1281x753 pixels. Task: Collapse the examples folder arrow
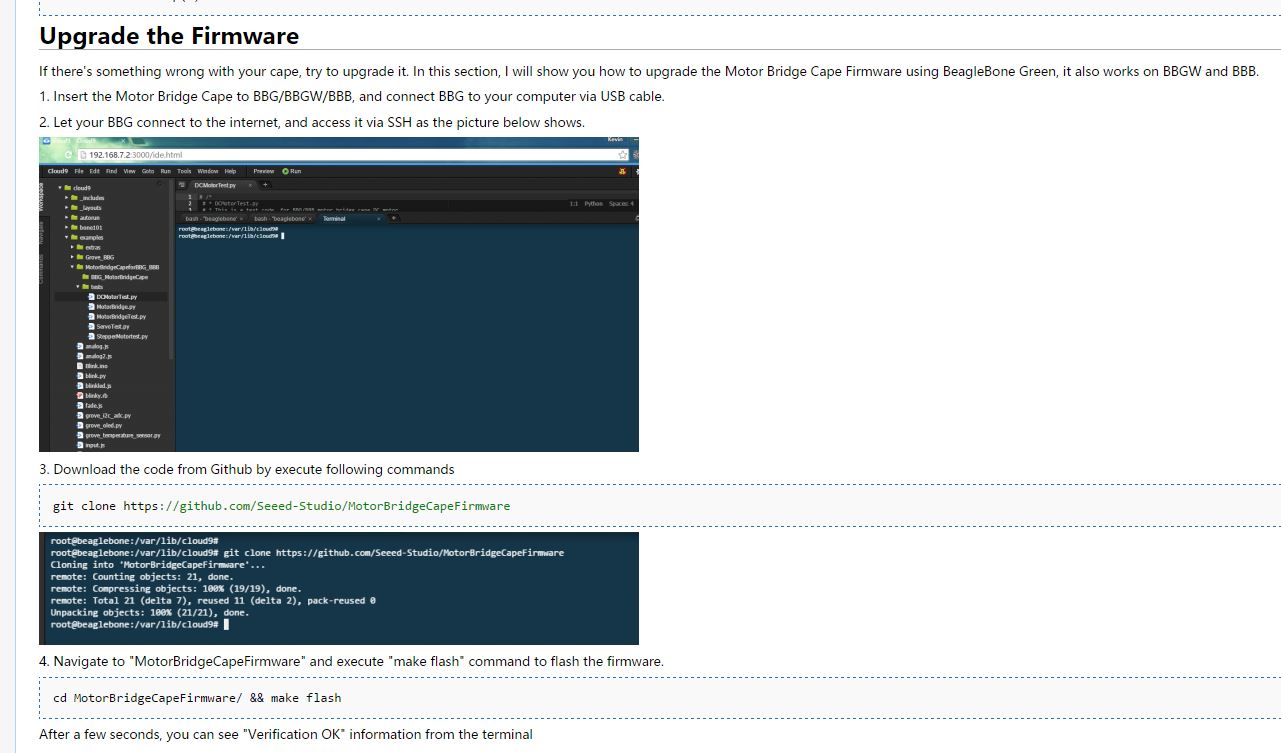(x=67, y=238)
